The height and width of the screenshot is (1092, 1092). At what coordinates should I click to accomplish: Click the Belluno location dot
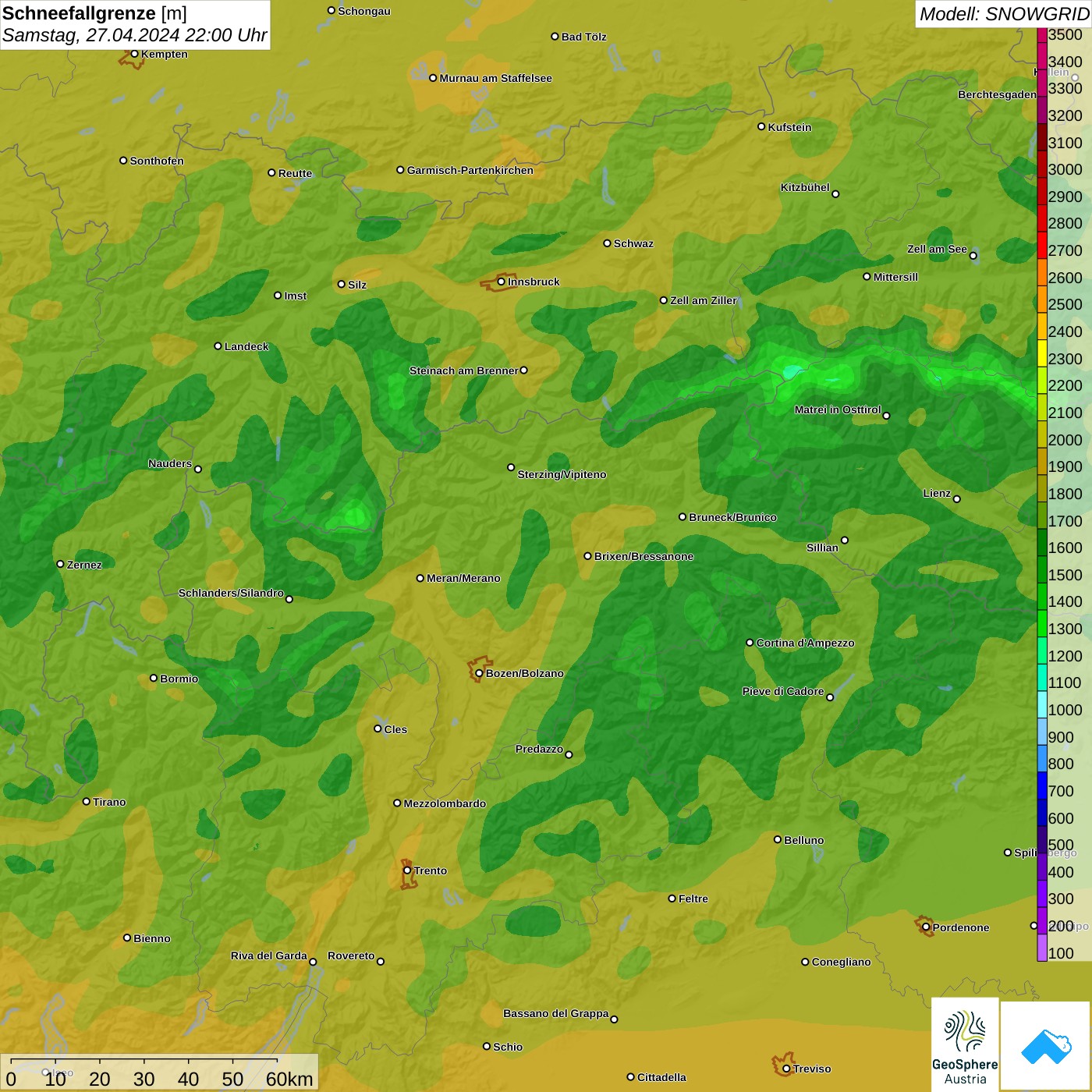(x=777, y=839)
